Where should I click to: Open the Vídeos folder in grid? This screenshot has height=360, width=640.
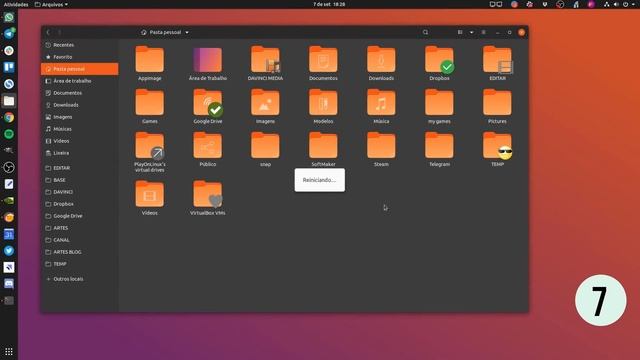point(149,198)
